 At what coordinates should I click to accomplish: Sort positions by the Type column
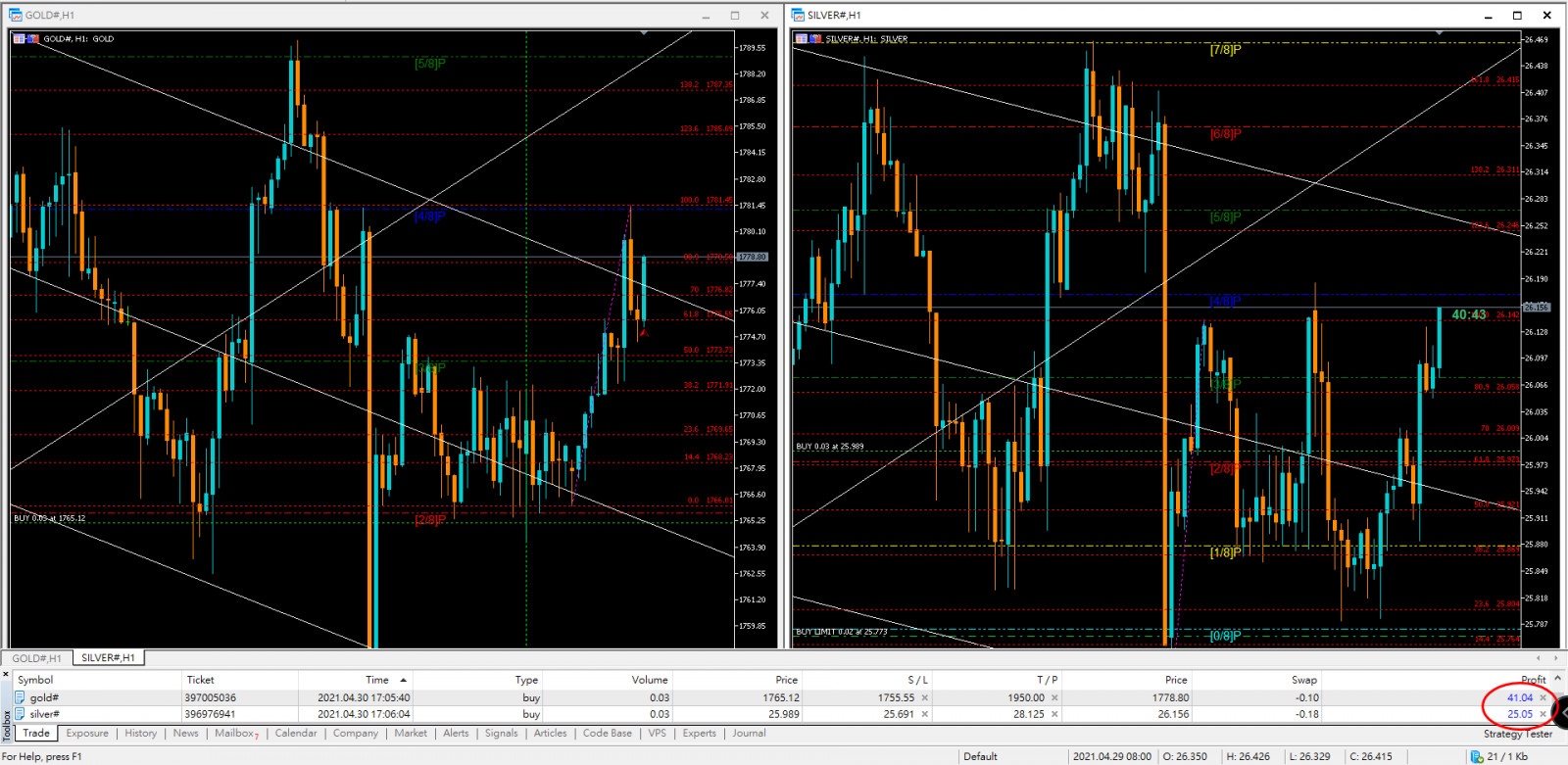[x=527, y=680]
